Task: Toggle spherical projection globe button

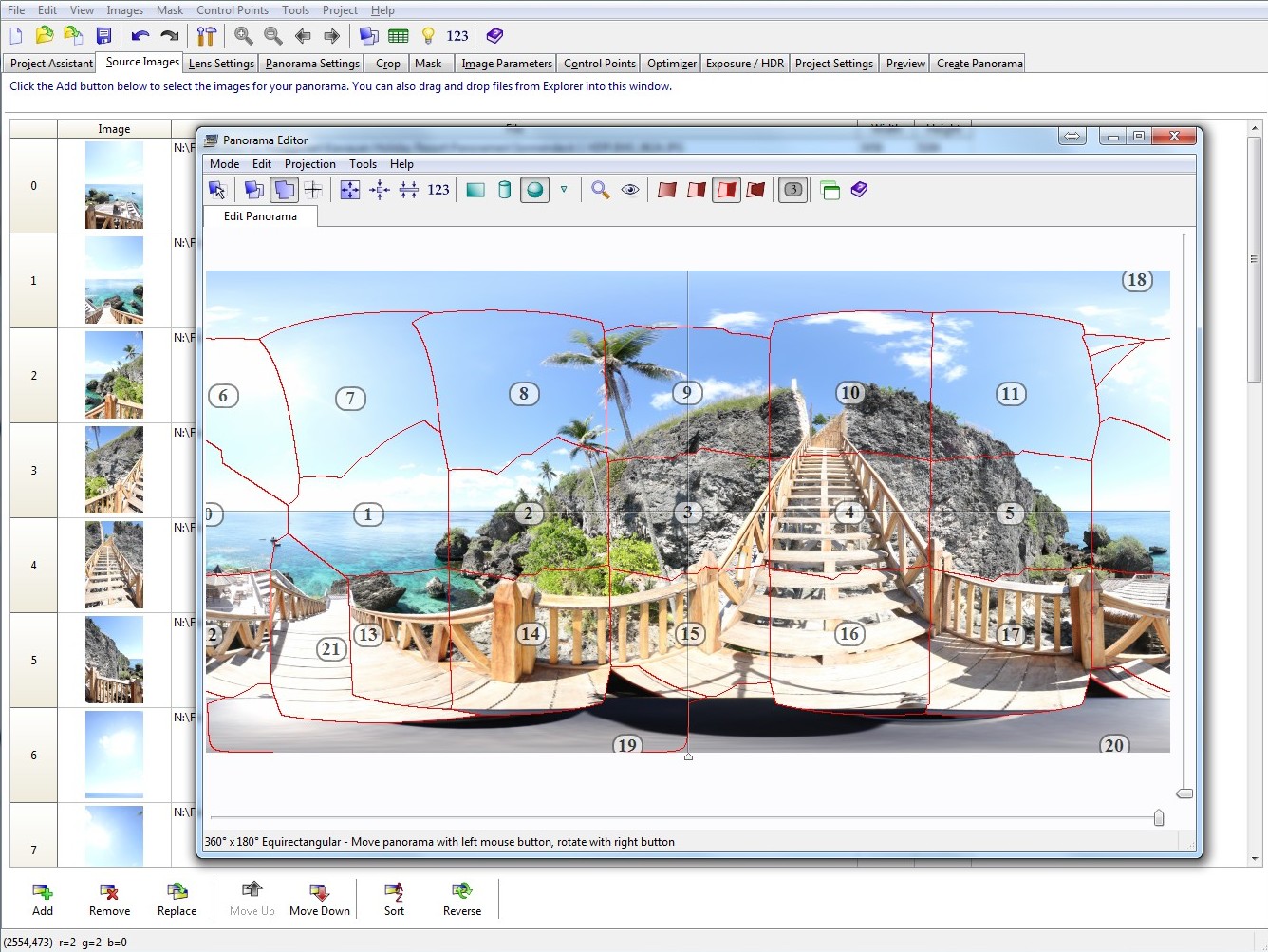Action: click(535, 190)
